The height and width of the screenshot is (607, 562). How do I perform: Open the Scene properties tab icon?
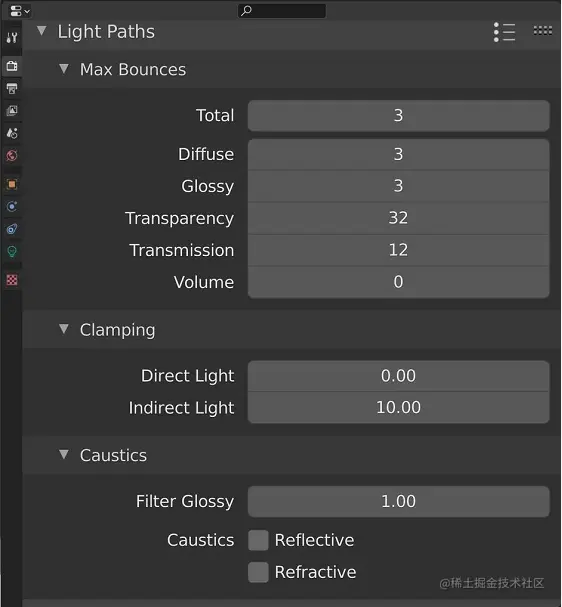[x=12, y=133]
